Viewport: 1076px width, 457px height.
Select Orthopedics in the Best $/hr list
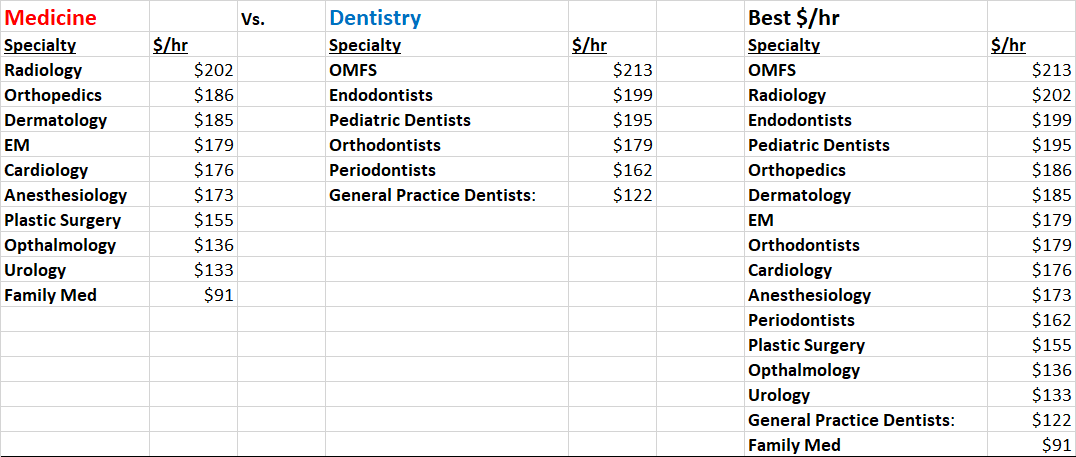(796, 170)
